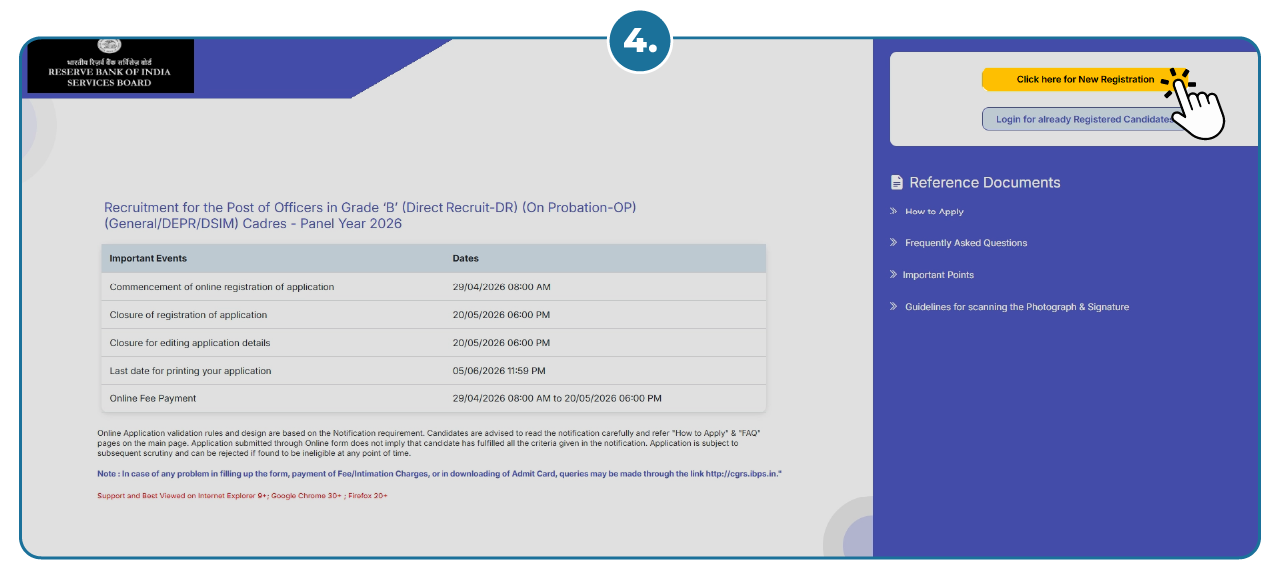This screenshot has height=567, width=1280.
Task: Select 'Closure of registration of application' row label
Action: (188, 315)
